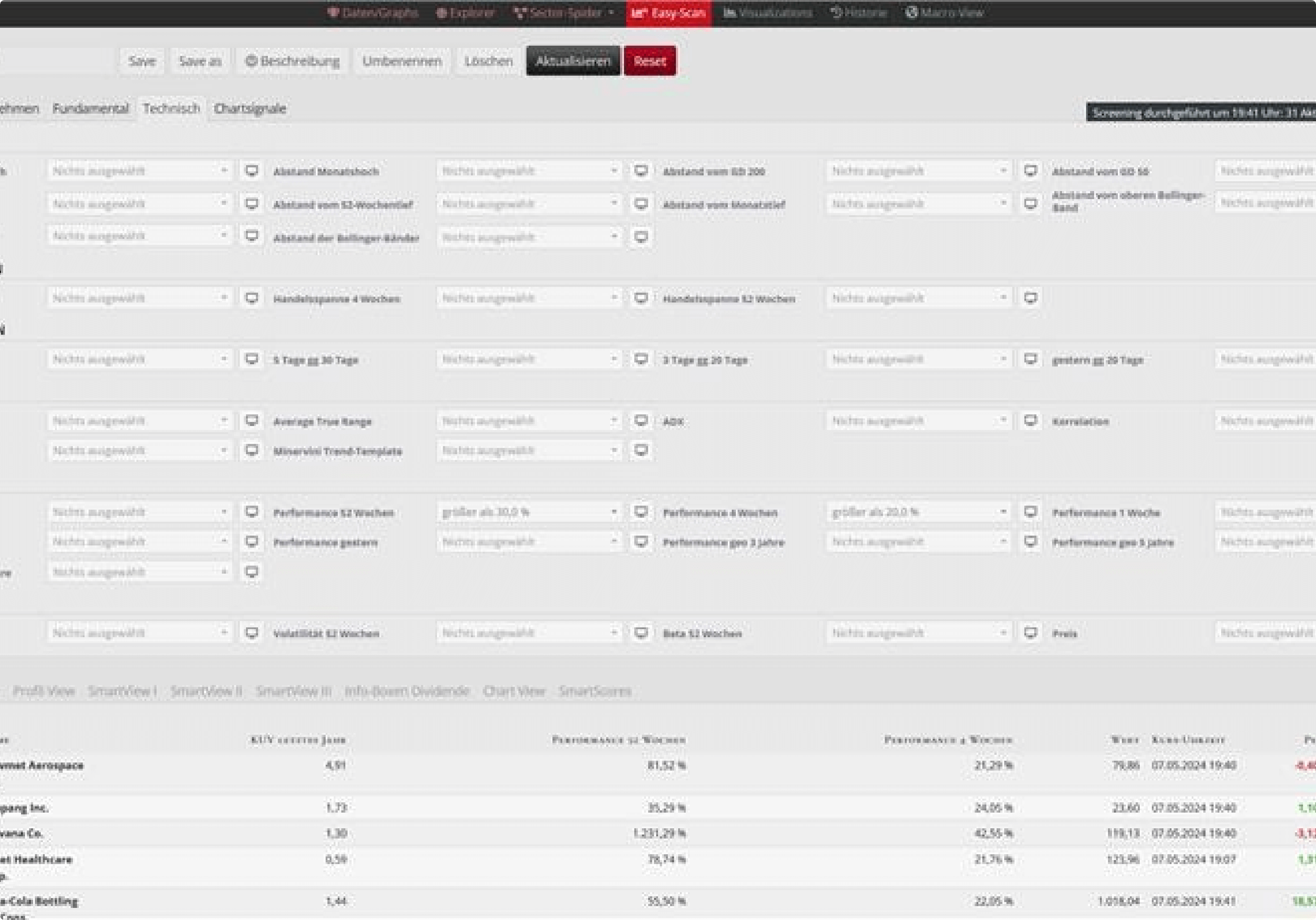1316x920 pixels.
Task: Open the Abstand Monatshoch dropdown
Action: click(529, 171)
